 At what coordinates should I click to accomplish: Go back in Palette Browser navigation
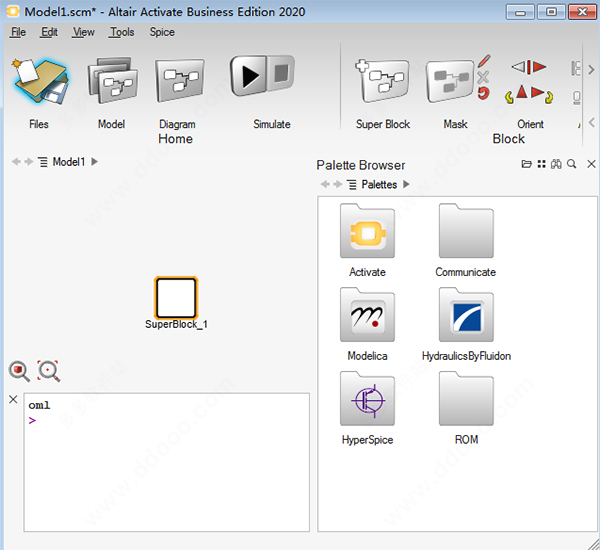(x=325, y=184)
